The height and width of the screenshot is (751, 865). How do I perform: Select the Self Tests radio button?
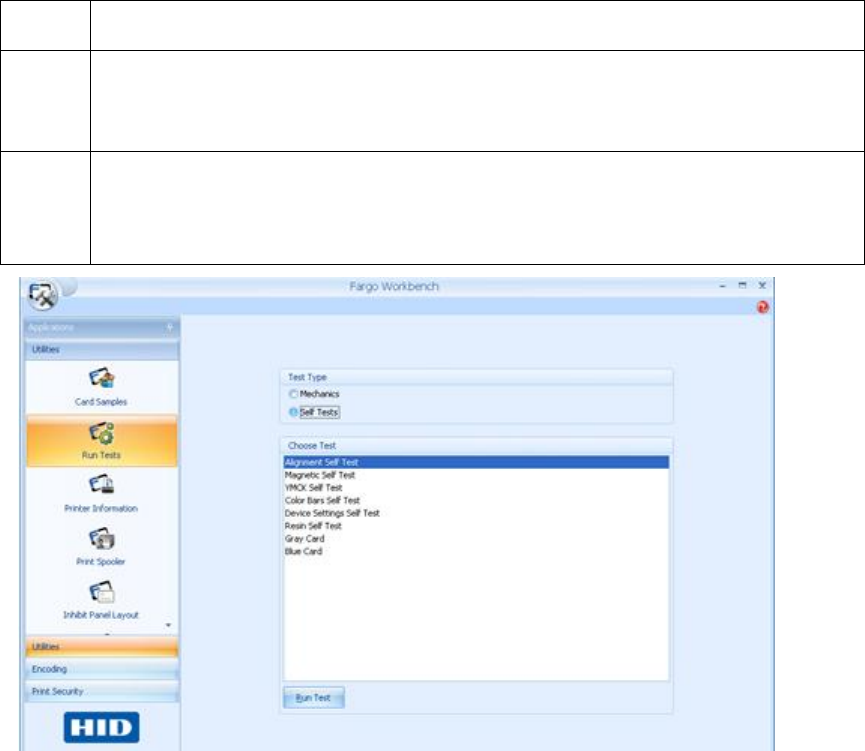293,412
